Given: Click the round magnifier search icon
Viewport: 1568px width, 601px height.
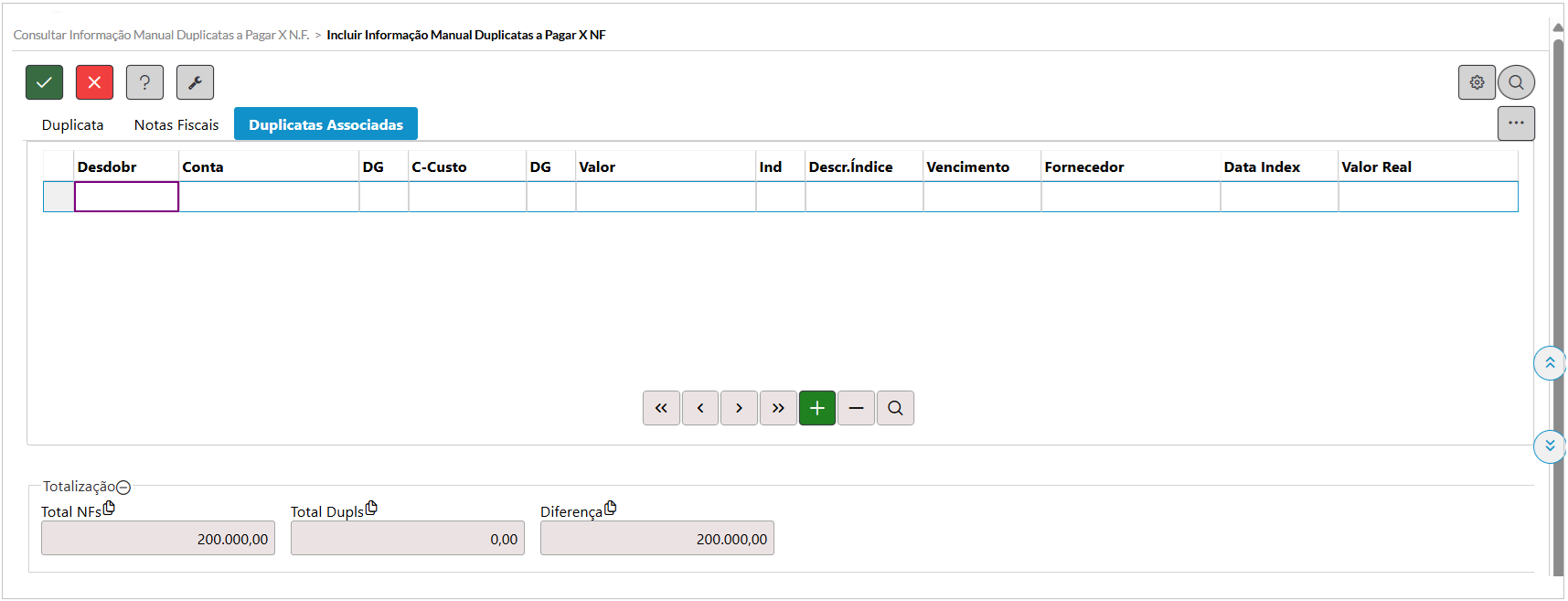Looking at the screenshot, I should (x=1516, y=82).
